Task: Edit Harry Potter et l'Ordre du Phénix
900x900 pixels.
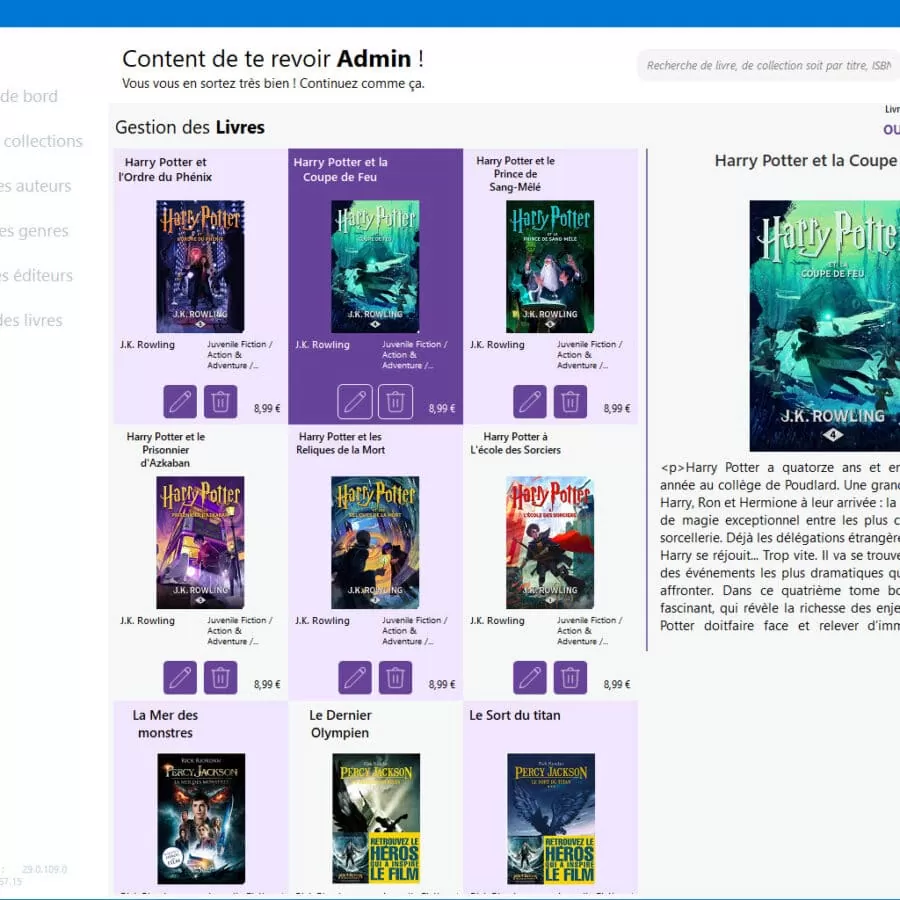Action: (180, 401)
